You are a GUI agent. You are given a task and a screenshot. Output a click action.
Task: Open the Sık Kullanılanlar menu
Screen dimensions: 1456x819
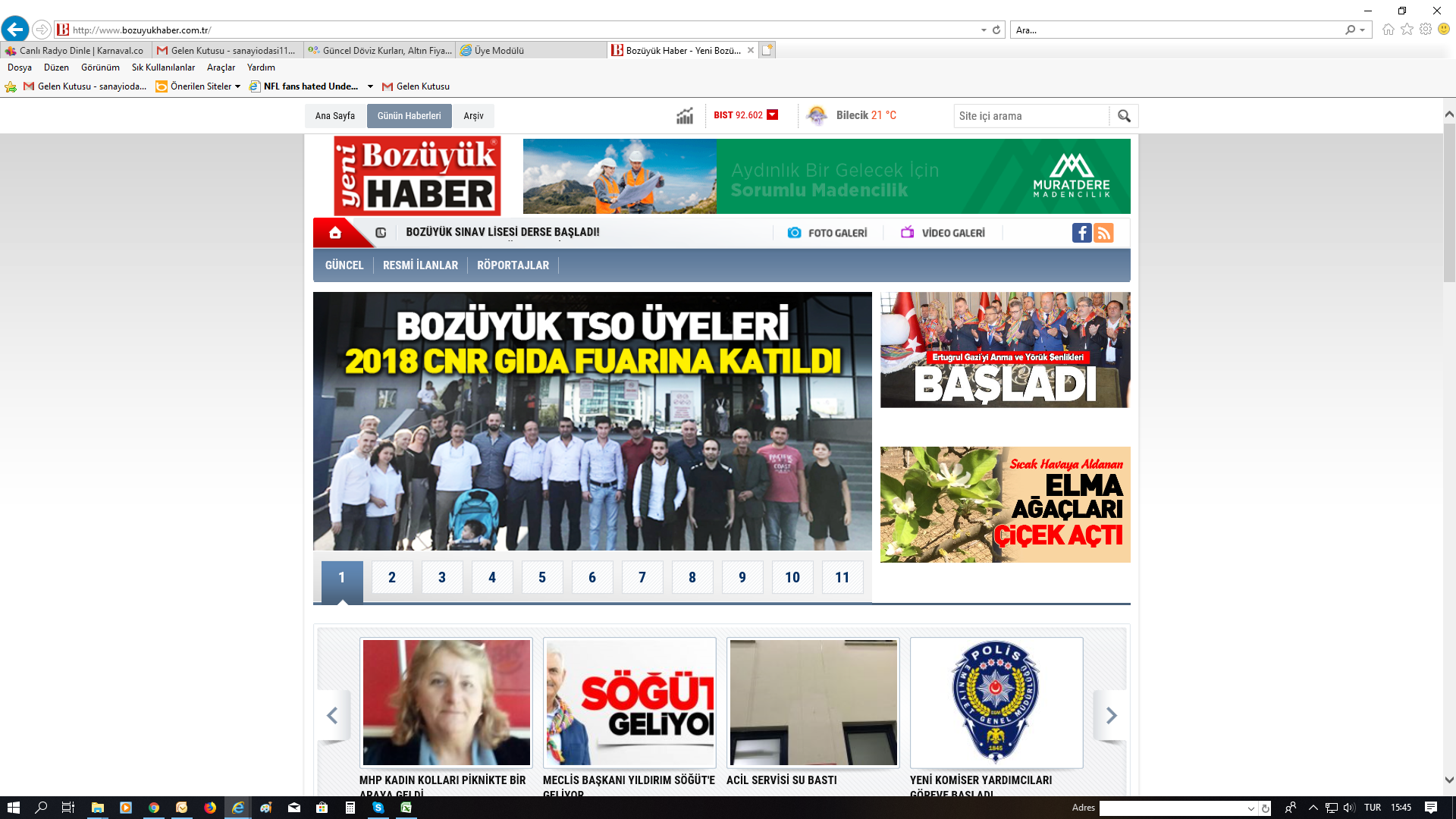163,67
